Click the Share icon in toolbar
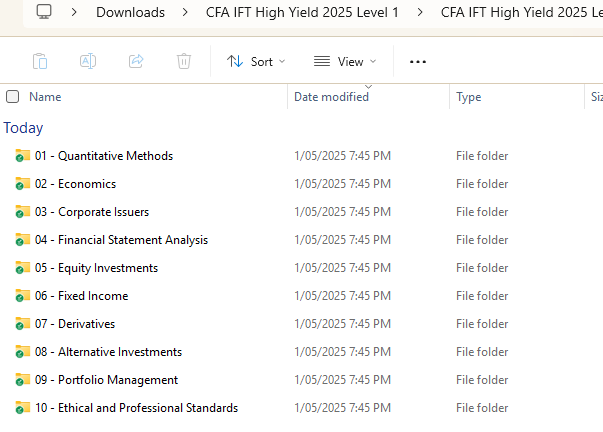The image size is (603, 432). pyautogui.click(x=136, y=61)
